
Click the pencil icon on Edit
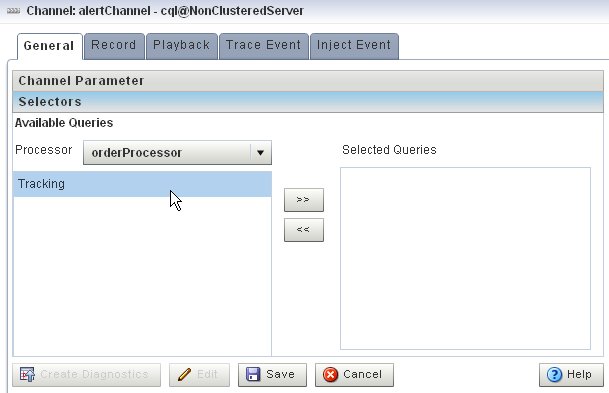(x=184, y=375)
